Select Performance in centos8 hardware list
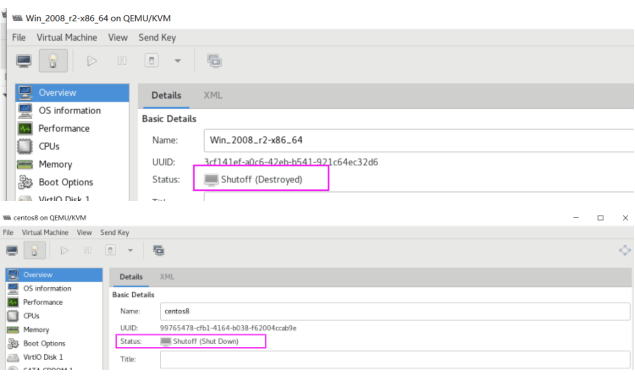Image resolution: width=635 pixels, height=376 pixels. tap(54, 302)
